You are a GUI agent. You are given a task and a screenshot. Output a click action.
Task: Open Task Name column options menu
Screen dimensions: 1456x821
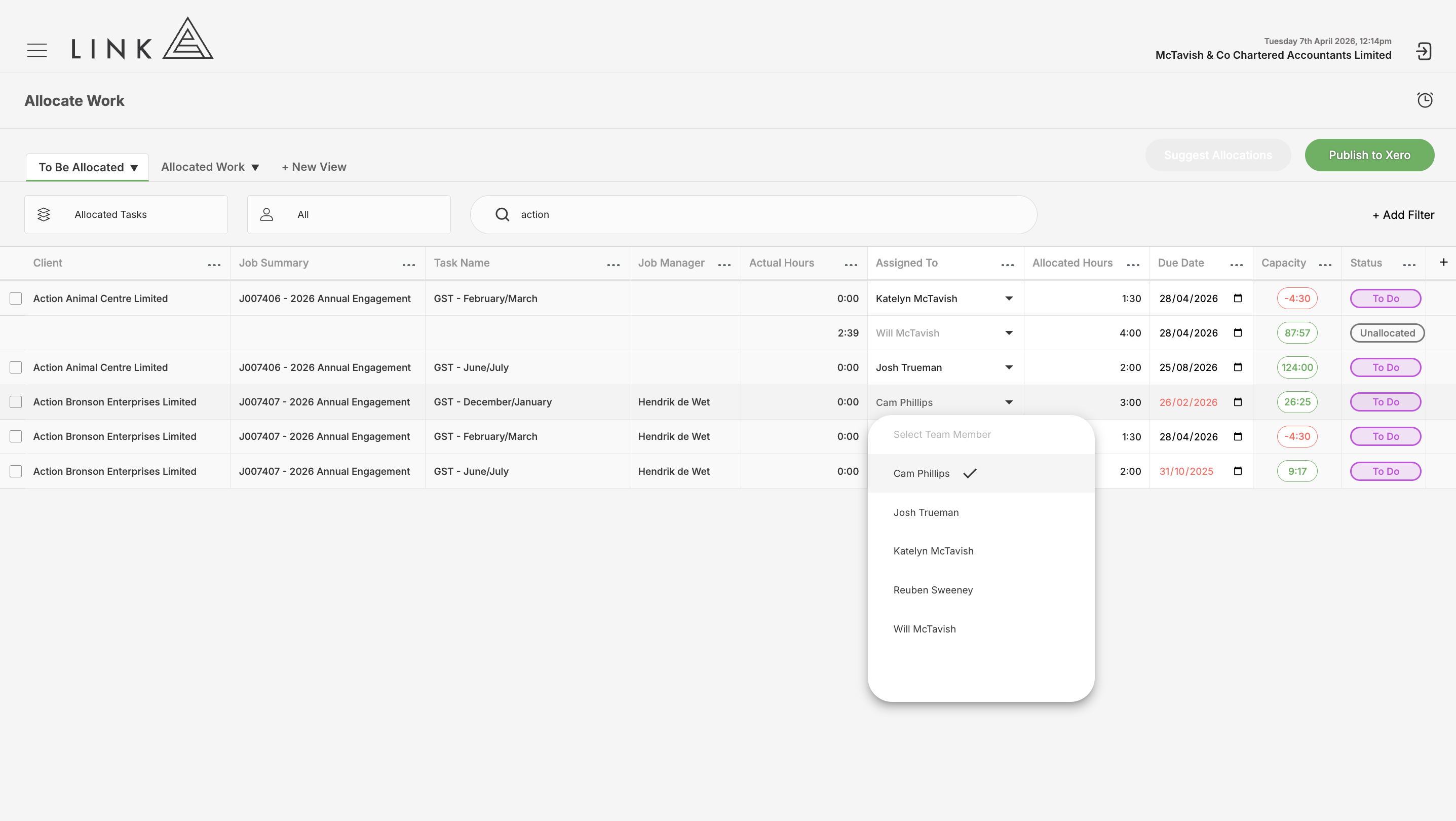tap(614, 265)
